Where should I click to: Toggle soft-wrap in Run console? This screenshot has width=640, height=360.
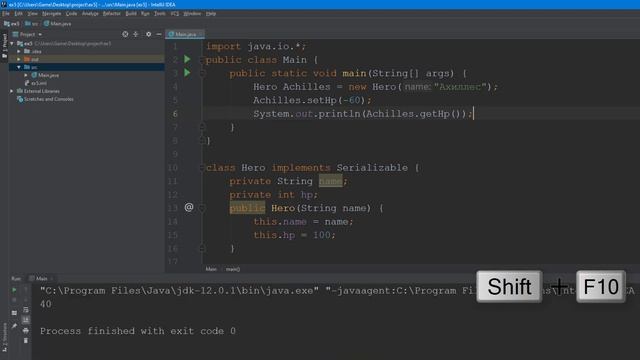click(x=26, y=310)
